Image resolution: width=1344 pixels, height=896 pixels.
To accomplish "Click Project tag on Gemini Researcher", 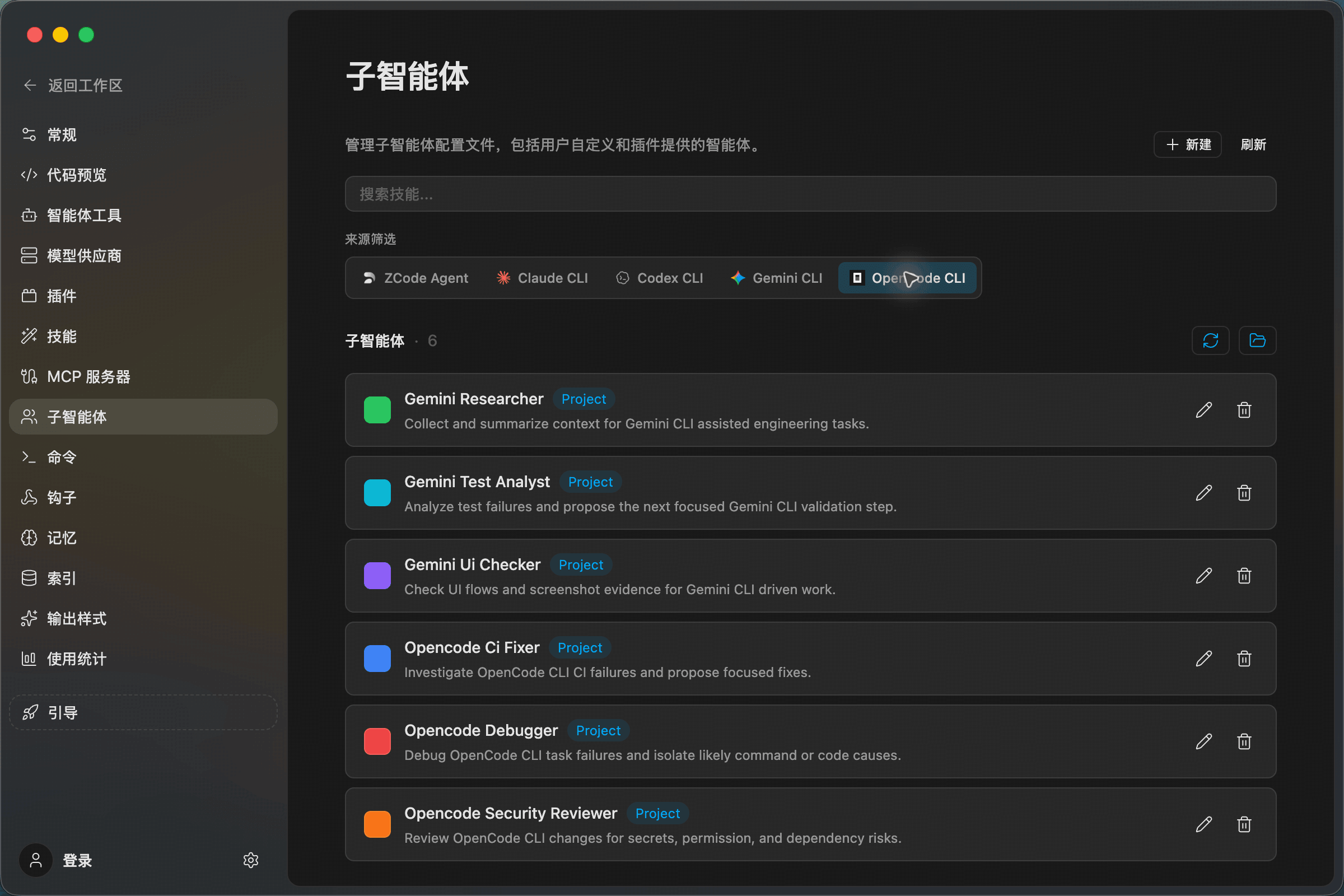I will (x=584, y=399).
